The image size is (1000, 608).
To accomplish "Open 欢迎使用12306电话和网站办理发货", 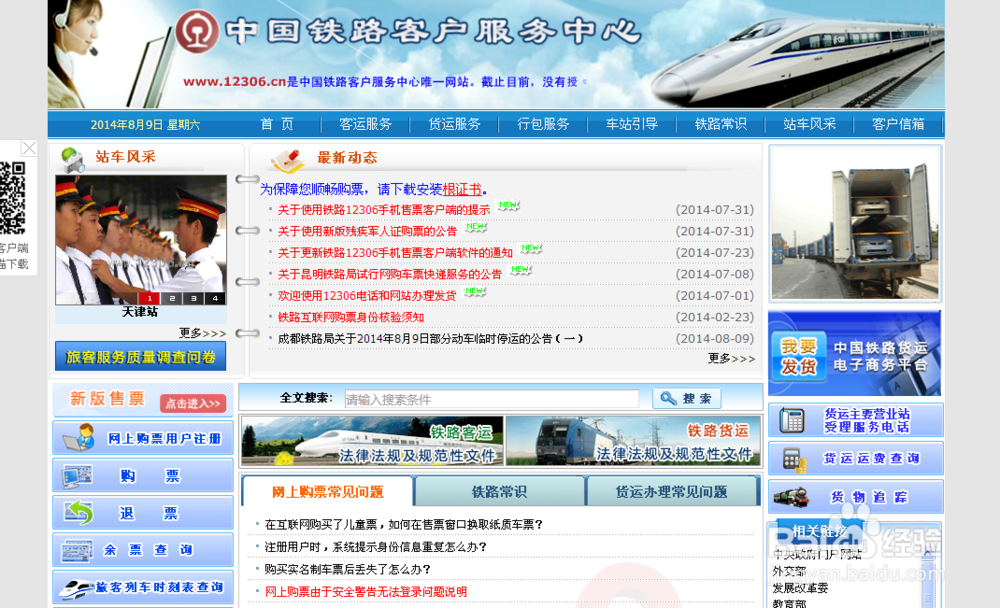I will (367, 295).
